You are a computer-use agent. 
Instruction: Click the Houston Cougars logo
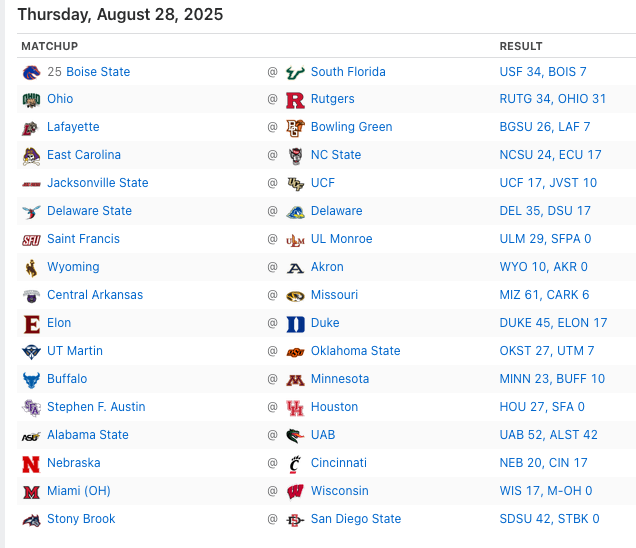click(295, 408)
